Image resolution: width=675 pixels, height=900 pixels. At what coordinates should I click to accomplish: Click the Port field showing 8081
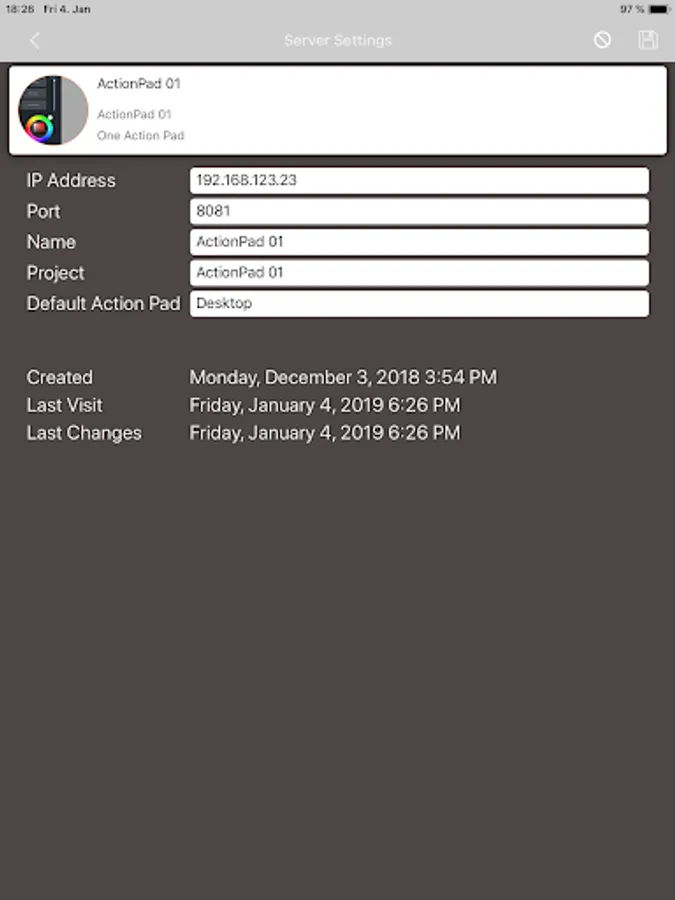[x=419, y=212]
